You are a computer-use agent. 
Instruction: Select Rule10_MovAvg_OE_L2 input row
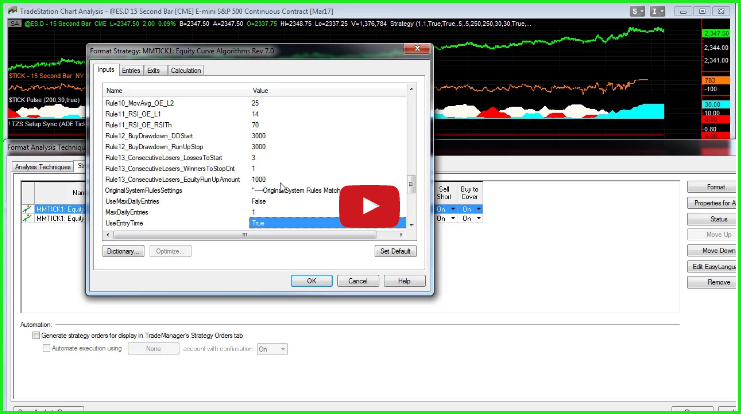tap(254, 103)
